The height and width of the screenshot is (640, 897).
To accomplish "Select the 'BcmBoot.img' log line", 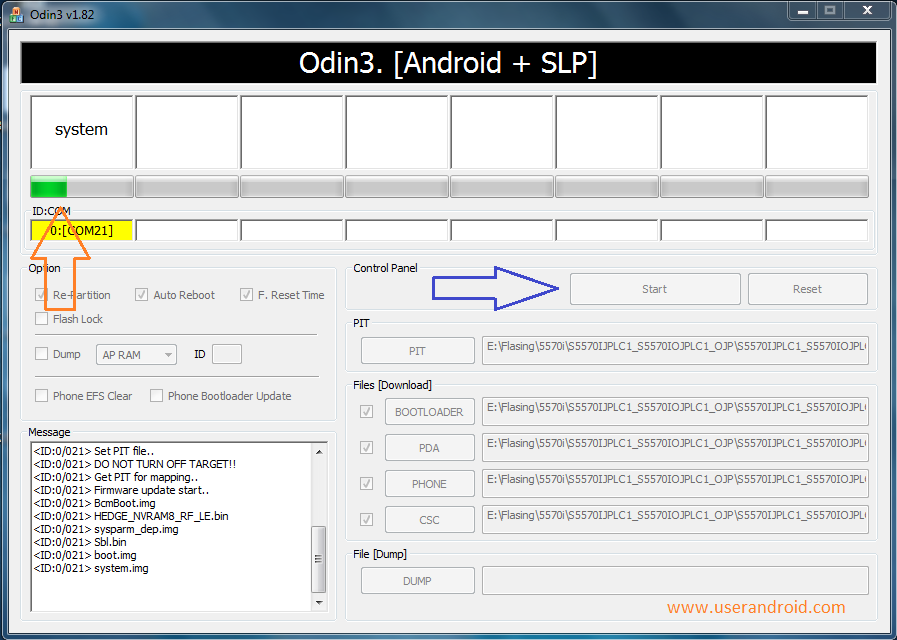I will [x=94, y=503].
